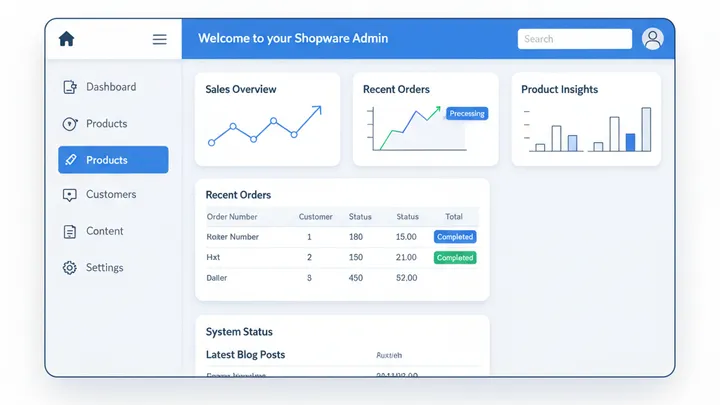720x405 pixels.
Task: Open the user profile avatar icon
Action: [652, 39]
